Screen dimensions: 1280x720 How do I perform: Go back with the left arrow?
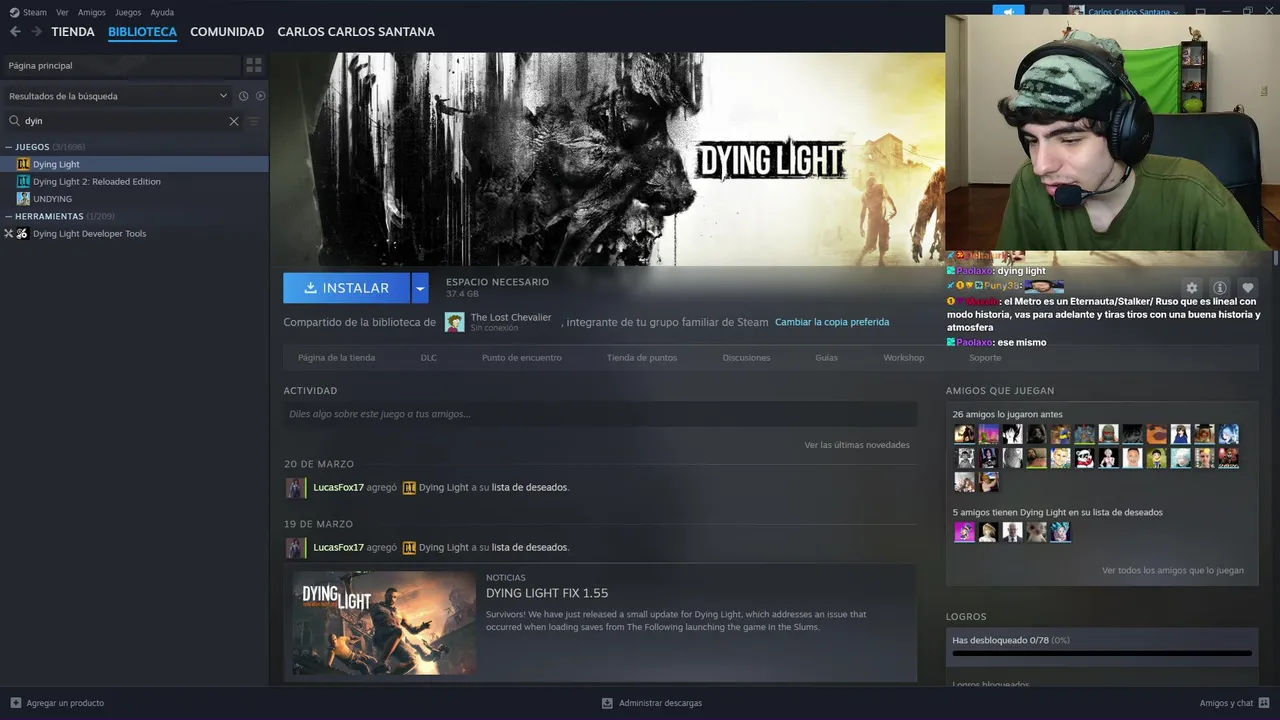coord(15,32)
